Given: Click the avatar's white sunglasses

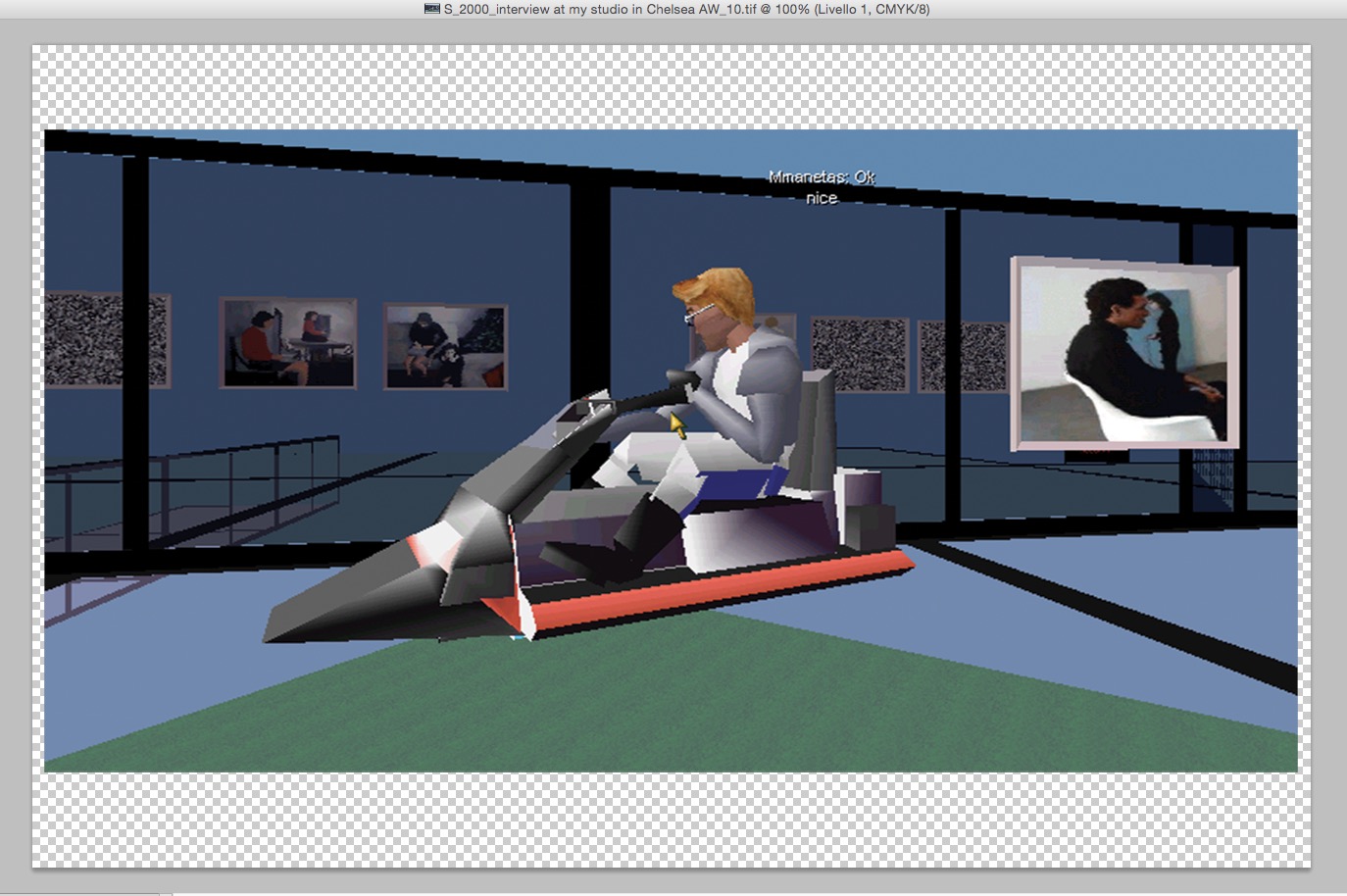Looking at the screenshot, I should (699, 313).
